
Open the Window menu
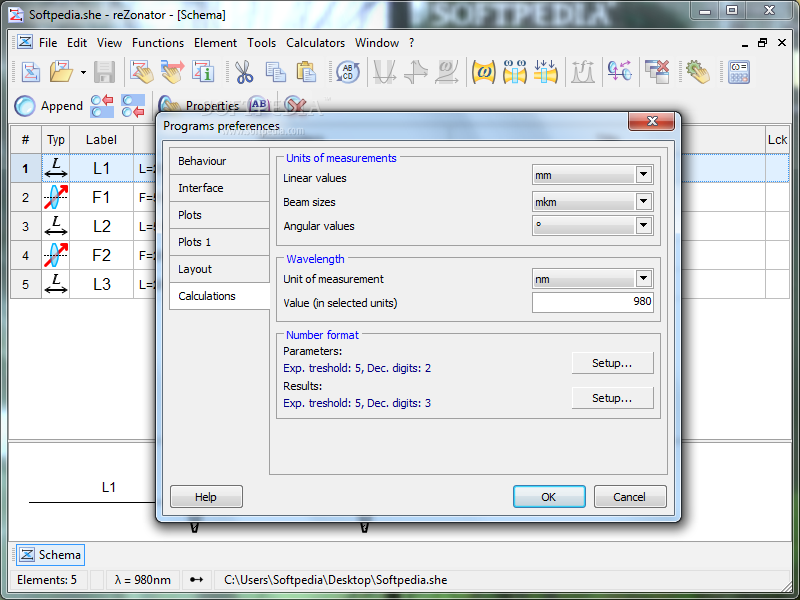pyautogui.click(x=377, y=43)
